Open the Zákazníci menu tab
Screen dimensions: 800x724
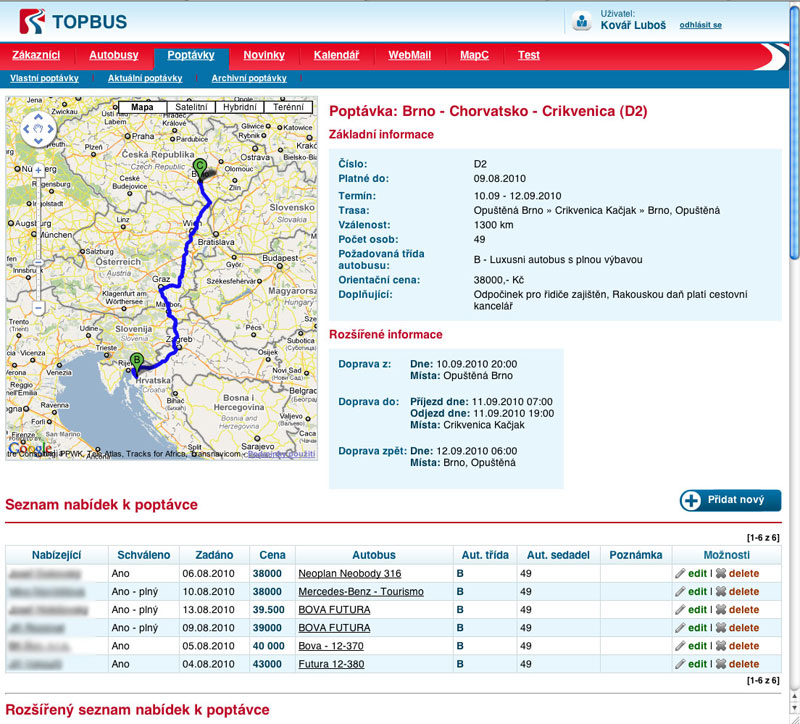[x=36, y=55]
